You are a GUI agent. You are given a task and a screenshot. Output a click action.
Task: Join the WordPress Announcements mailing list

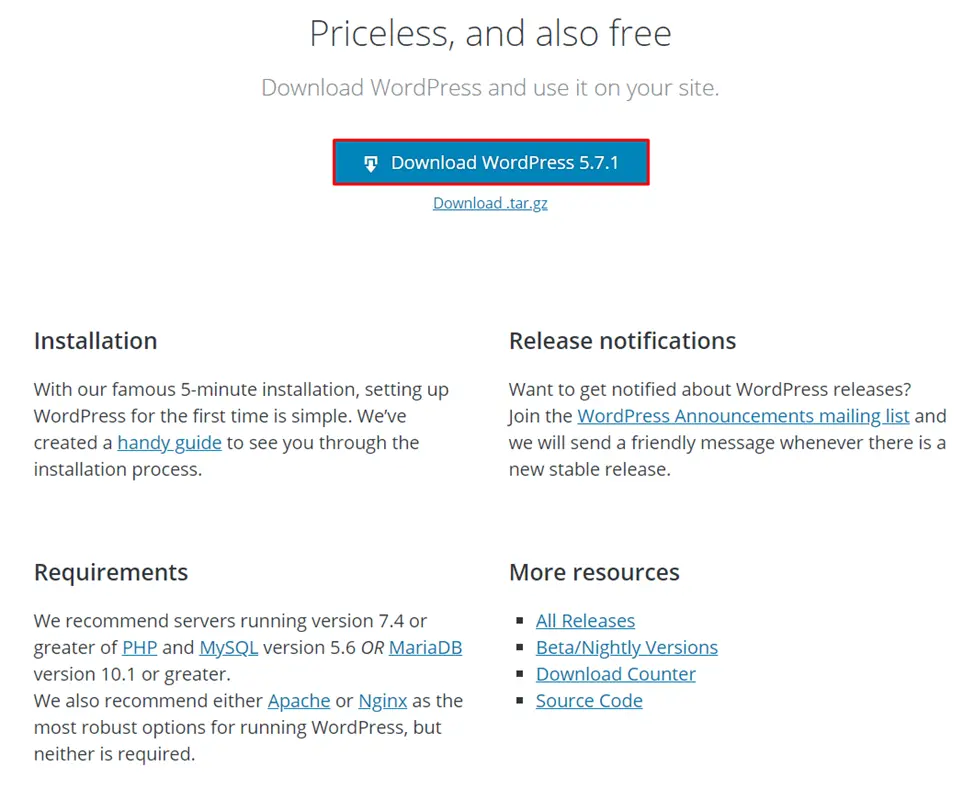[x=744, y=416]
